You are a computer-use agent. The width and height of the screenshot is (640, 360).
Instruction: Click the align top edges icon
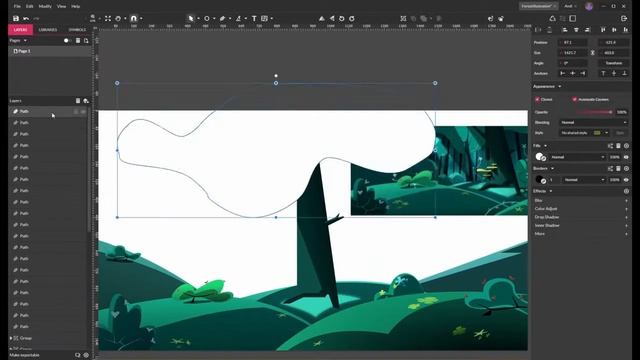603,30
